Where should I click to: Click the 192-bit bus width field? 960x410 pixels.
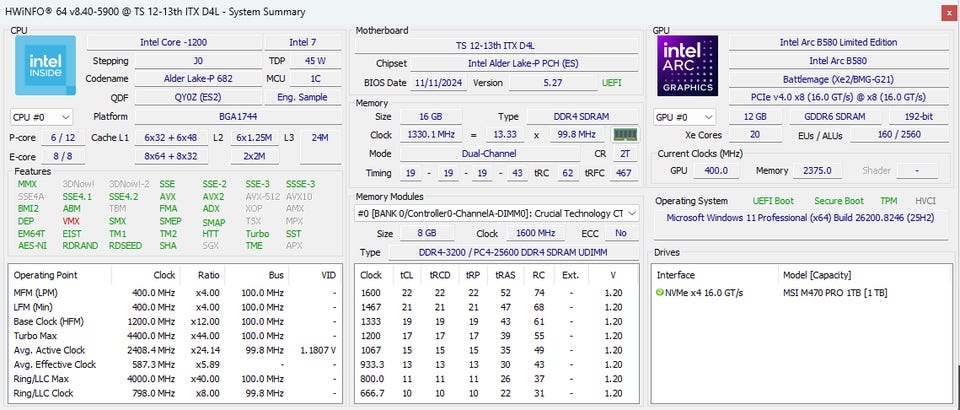(918, 117)
